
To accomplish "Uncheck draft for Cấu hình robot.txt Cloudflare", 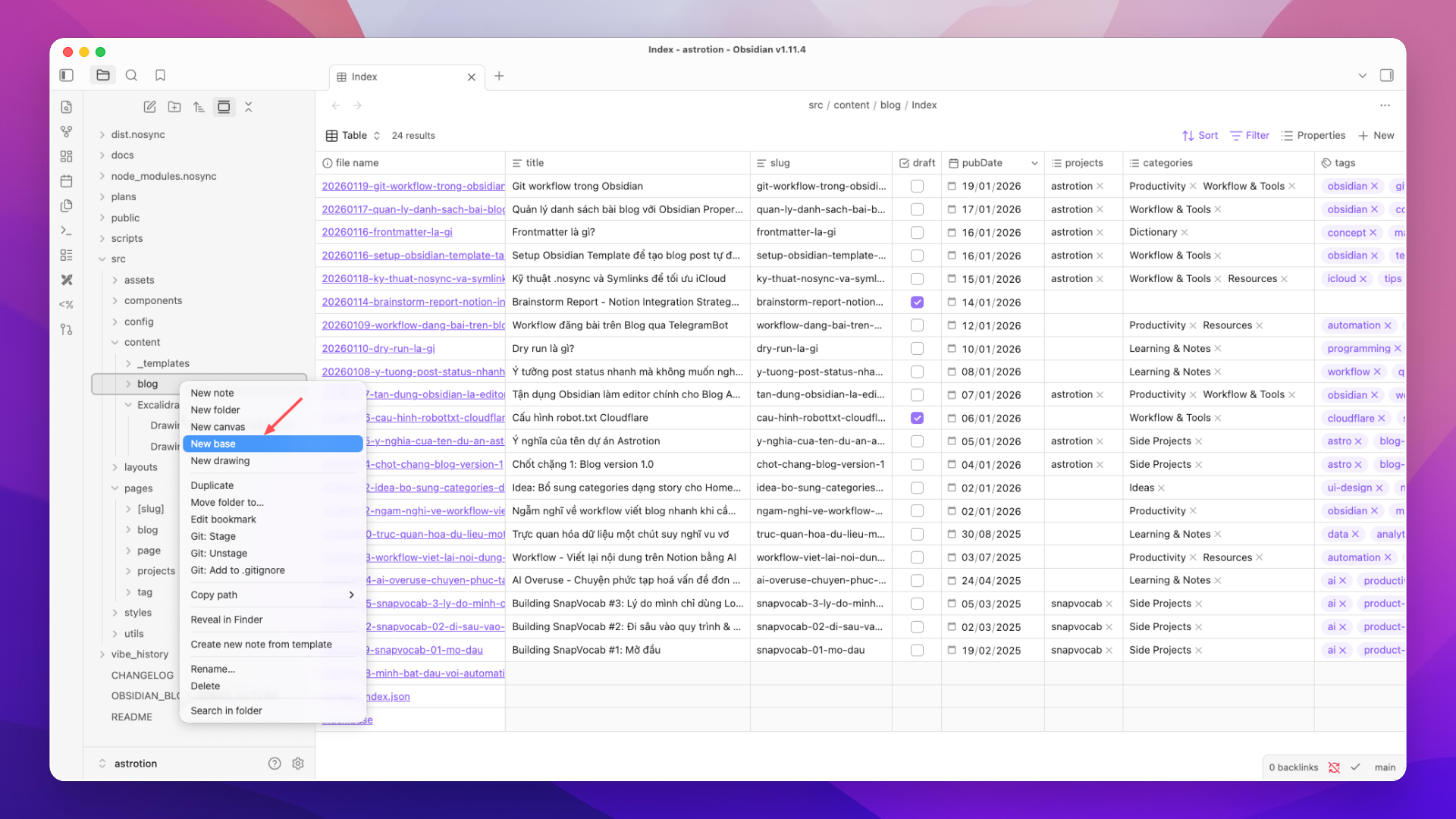I will tap(917, 418).
